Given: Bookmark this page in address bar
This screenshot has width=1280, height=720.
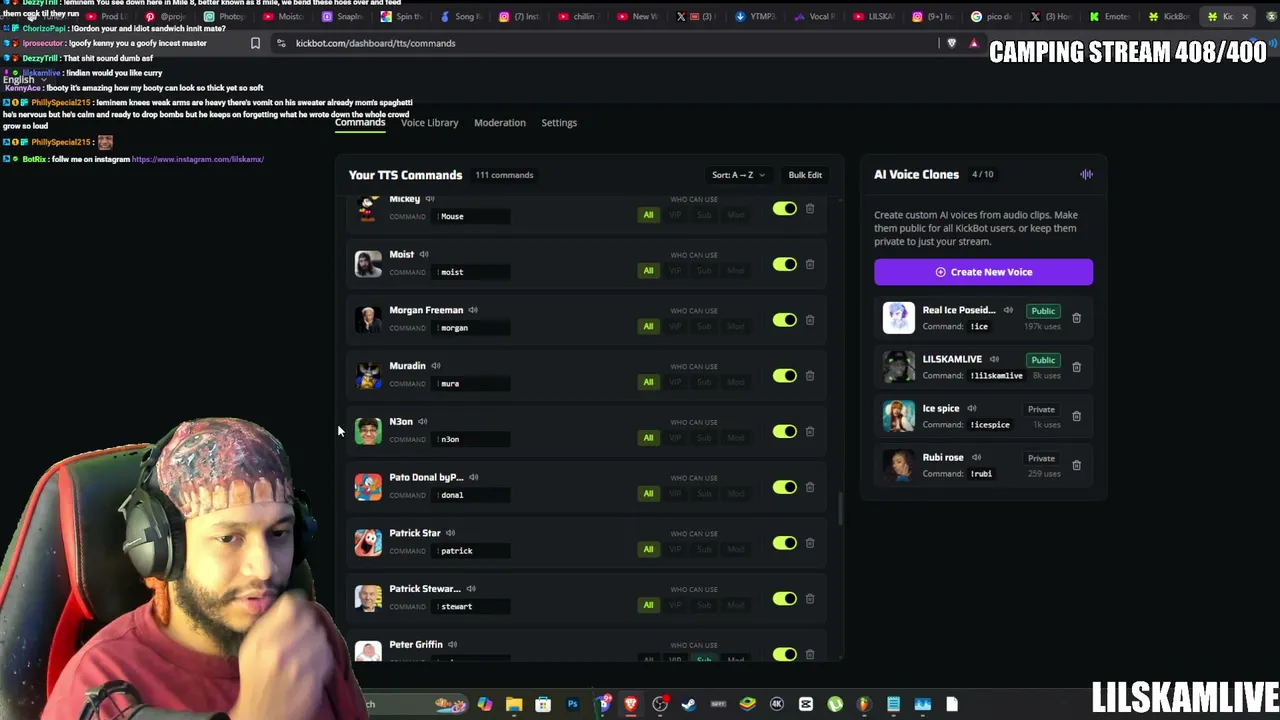Looking at the screenshot, I should pos(255,43).
